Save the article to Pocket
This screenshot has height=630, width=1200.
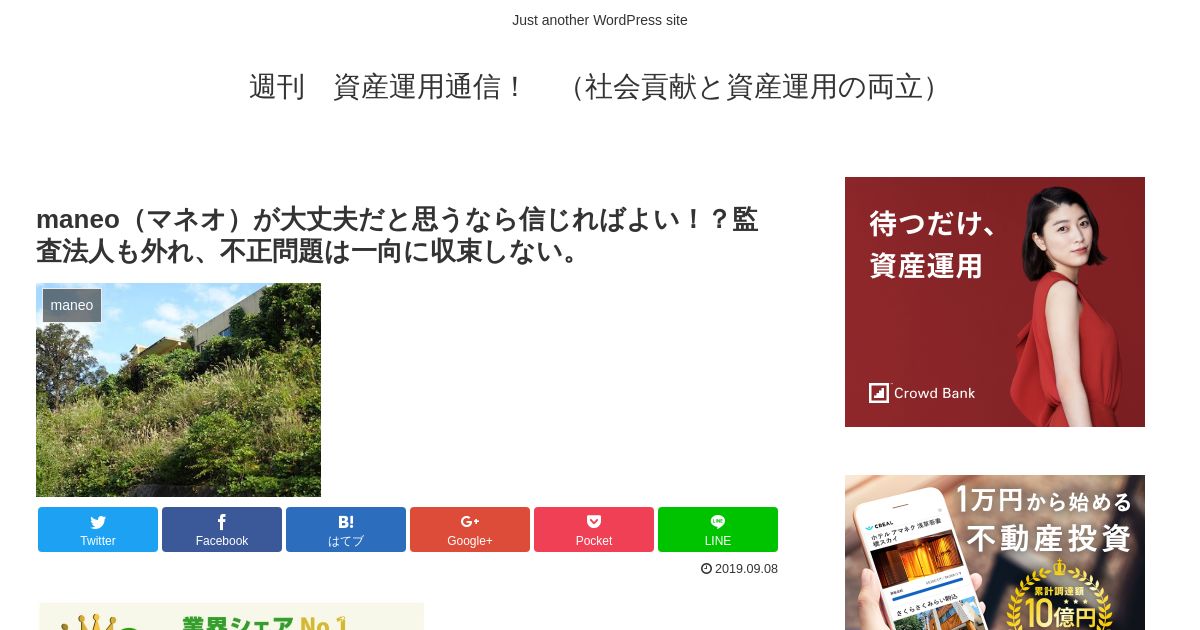pos(594,529)
